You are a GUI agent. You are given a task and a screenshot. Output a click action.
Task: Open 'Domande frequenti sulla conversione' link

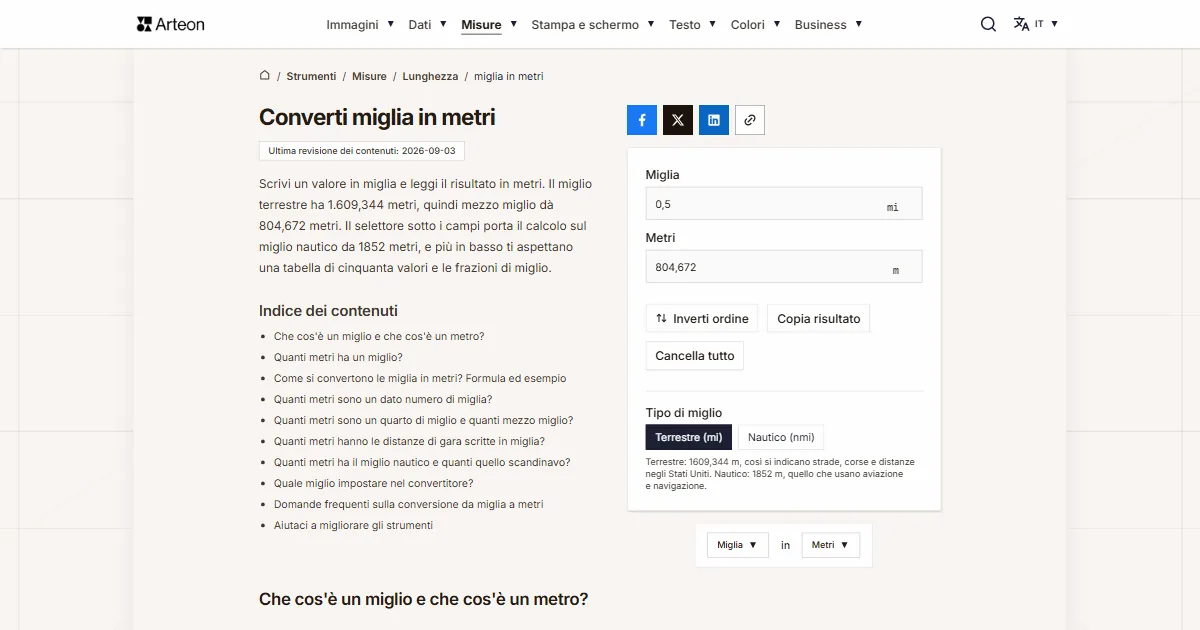[x=409, y=504]
